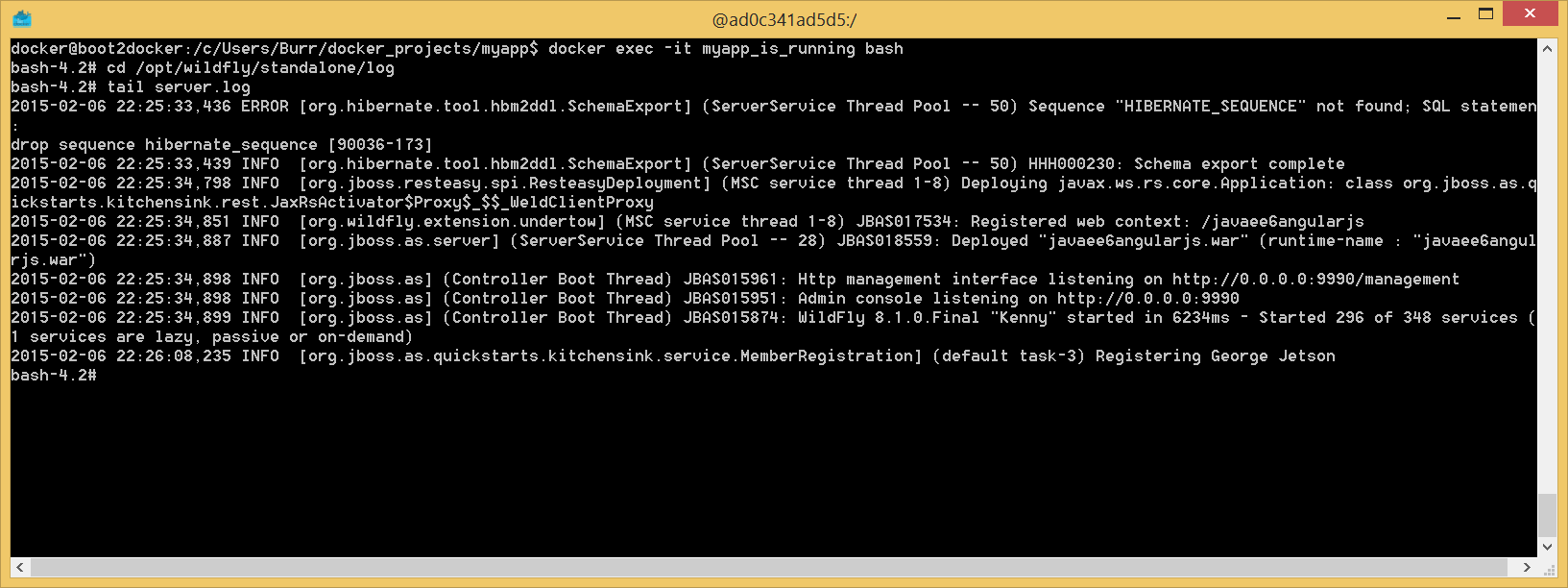Image resolution: width=1568 pixels, height=588 pixels.
Task: Click the window title @ad0c341ad5d5:/
Action: point(784,19)
